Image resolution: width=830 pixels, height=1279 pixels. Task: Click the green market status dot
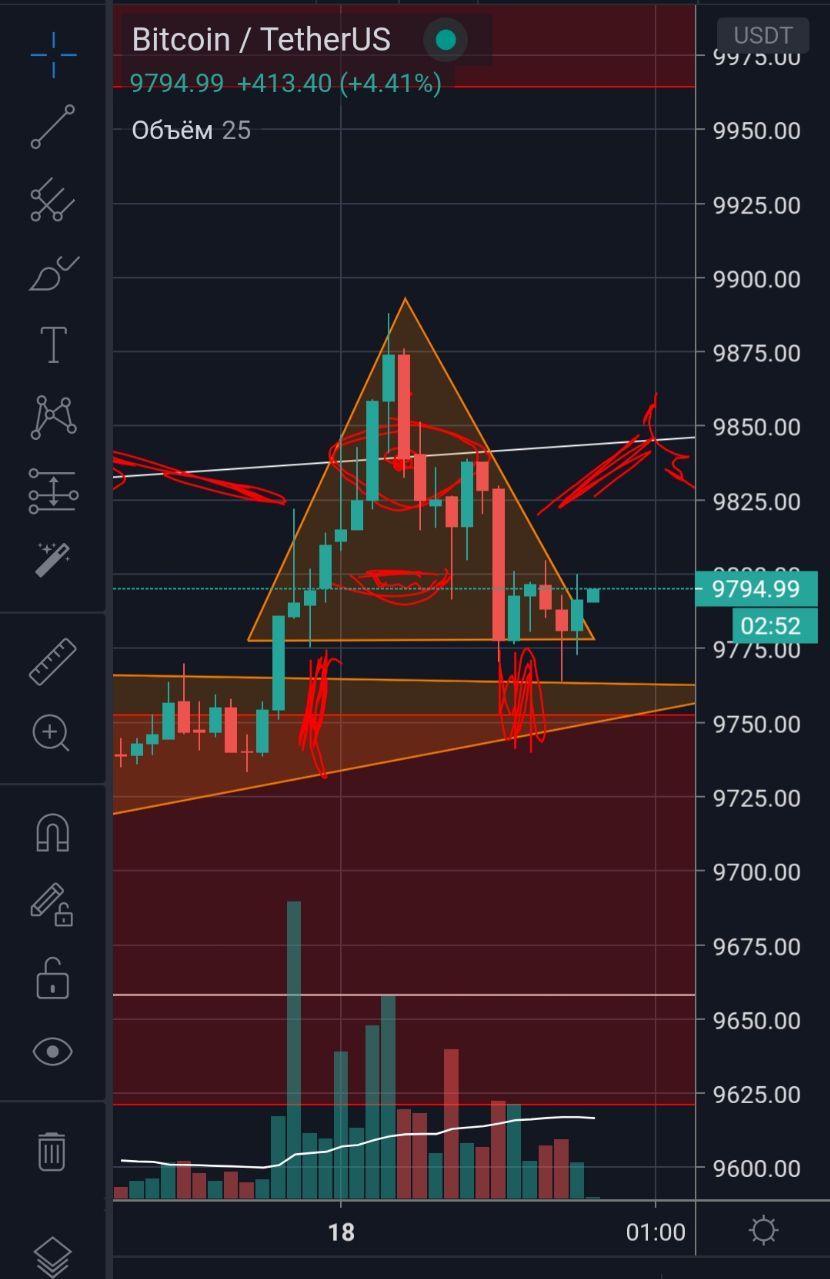tap(446, 40)
